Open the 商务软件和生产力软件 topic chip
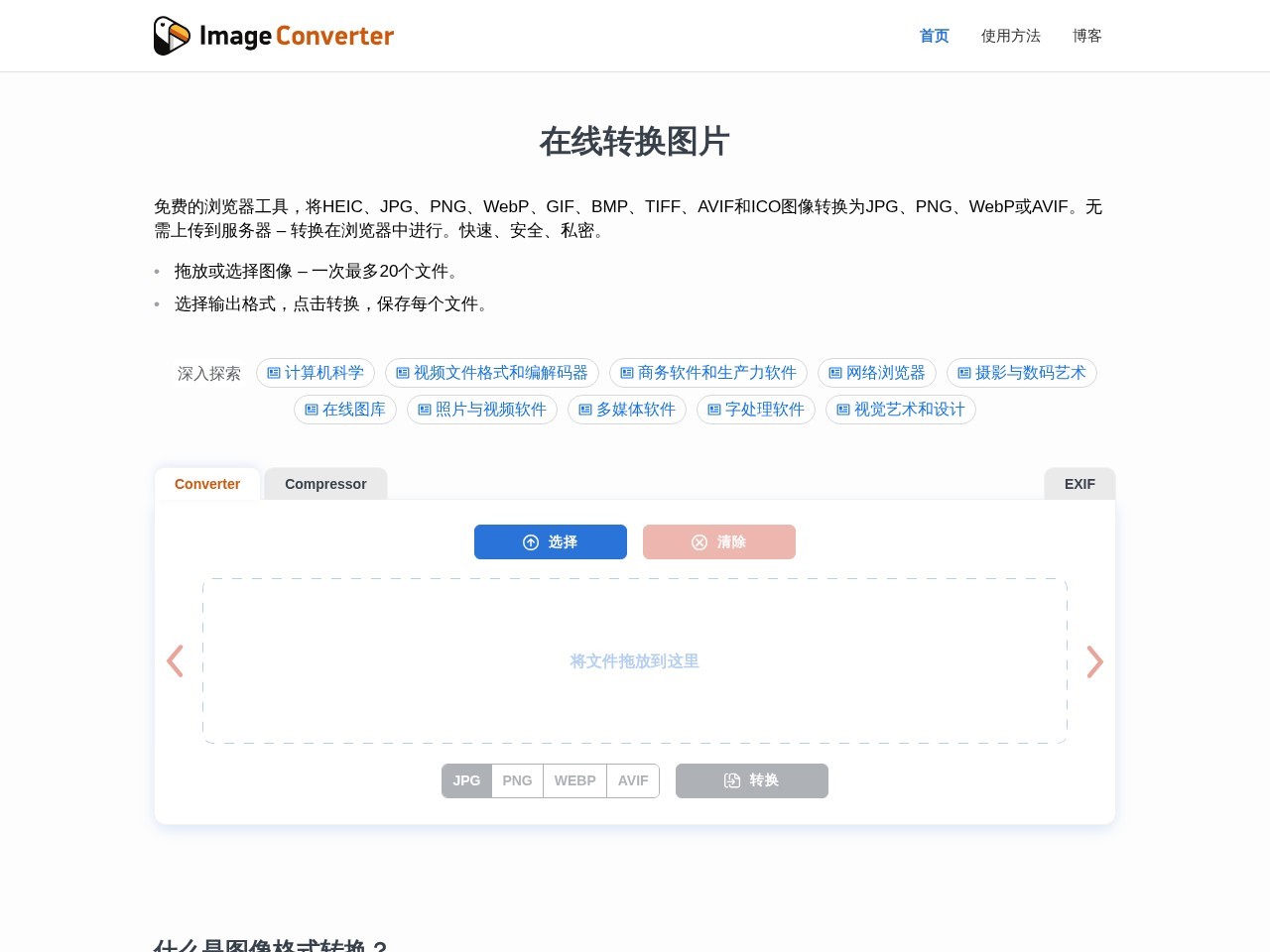The image size is (1270, 952). pos(708,373)
